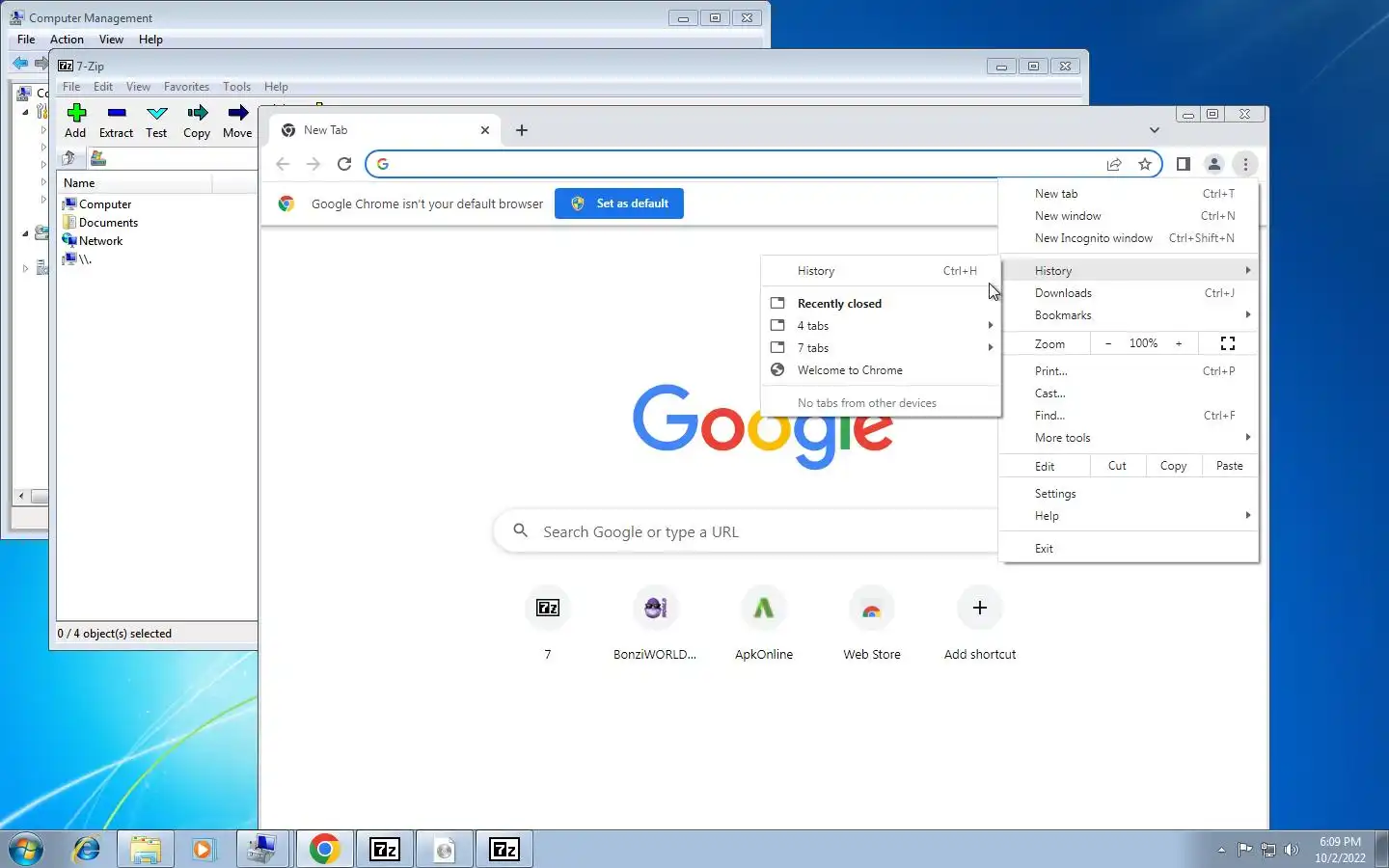Click the fullscreen icon in Zoom row

(x=1228, y=343)
